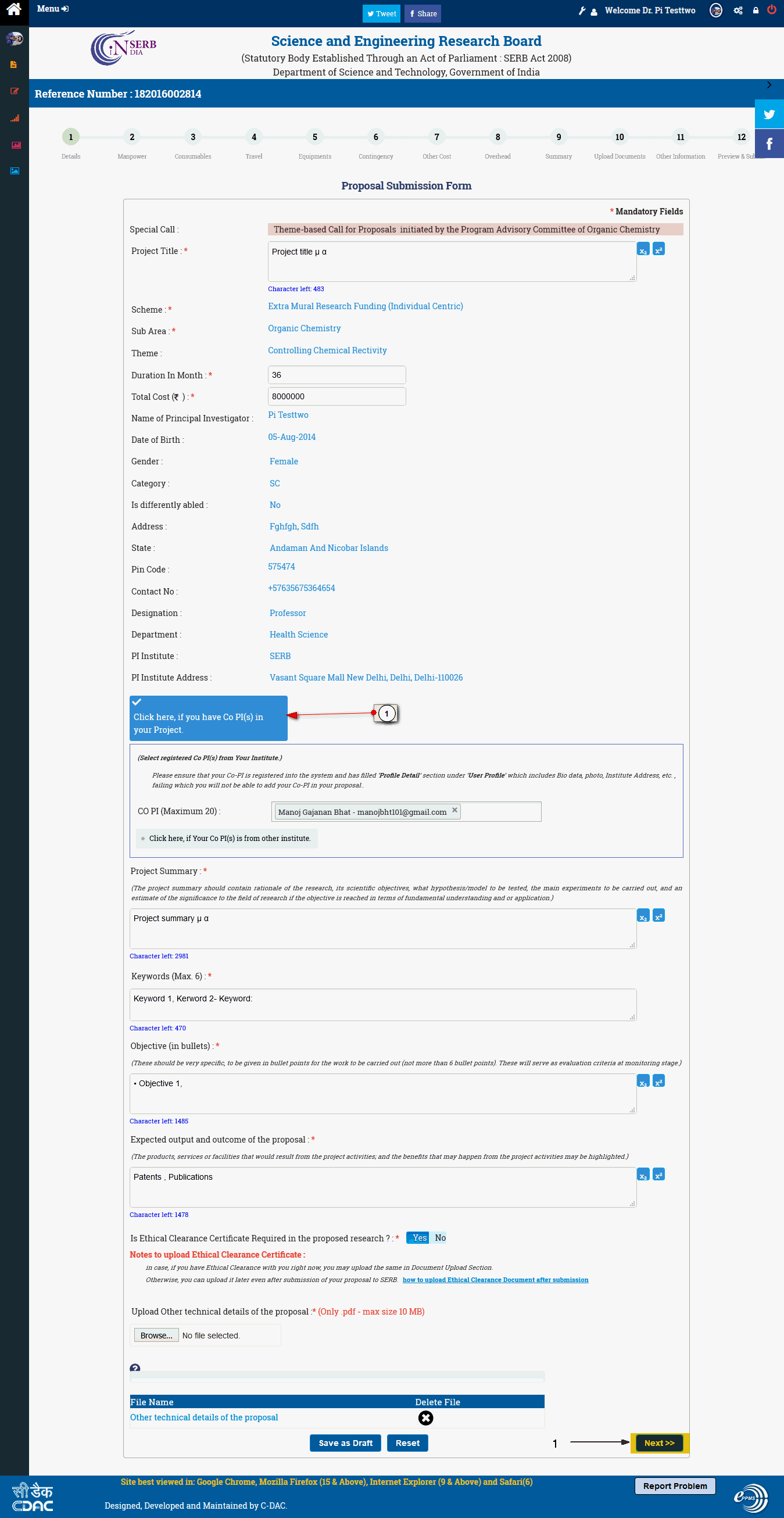Click the blue image icon in sidebar
784x1518 pixels.
(x=15, y=170)
